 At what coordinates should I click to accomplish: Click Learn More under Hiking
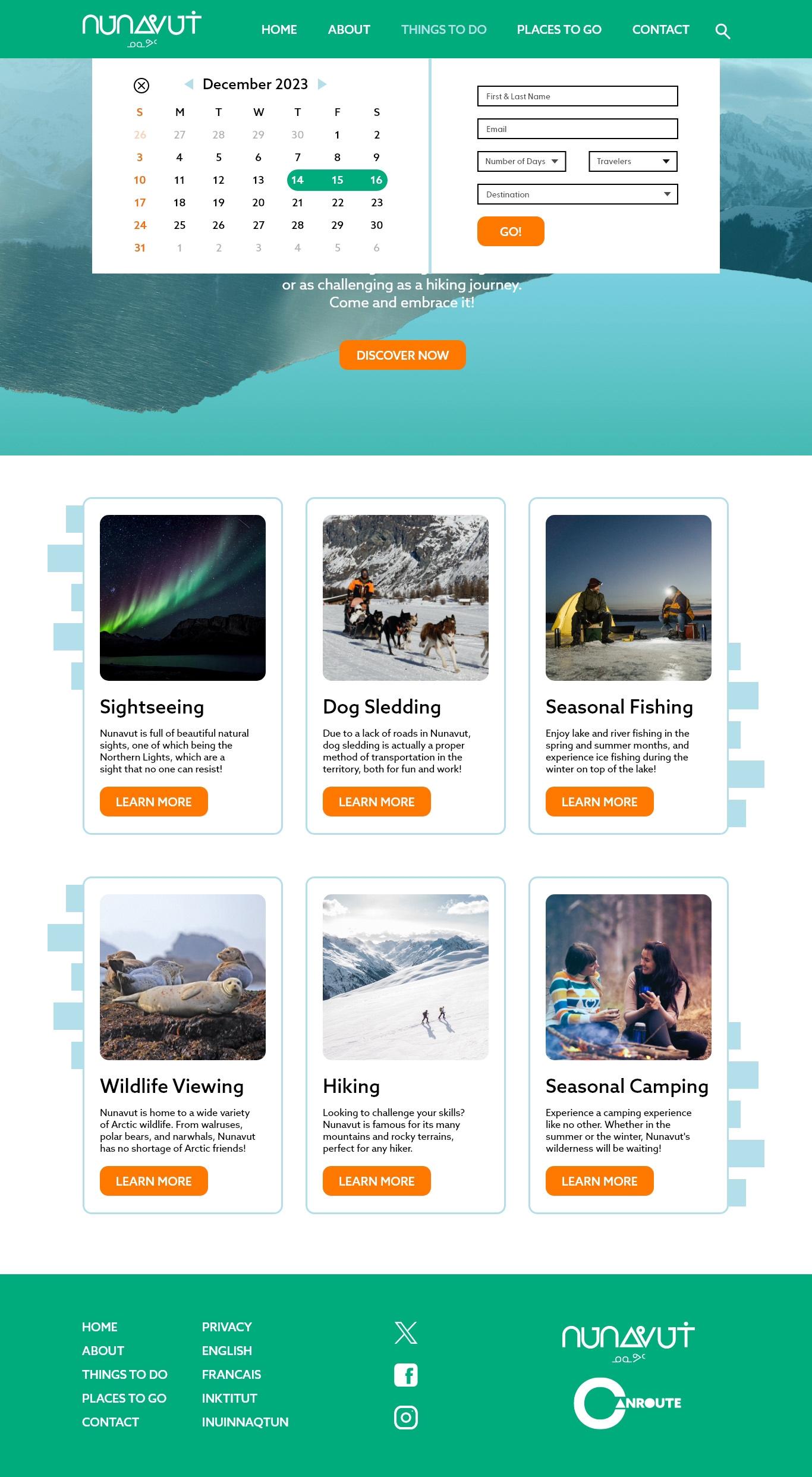click(377, 1181)
